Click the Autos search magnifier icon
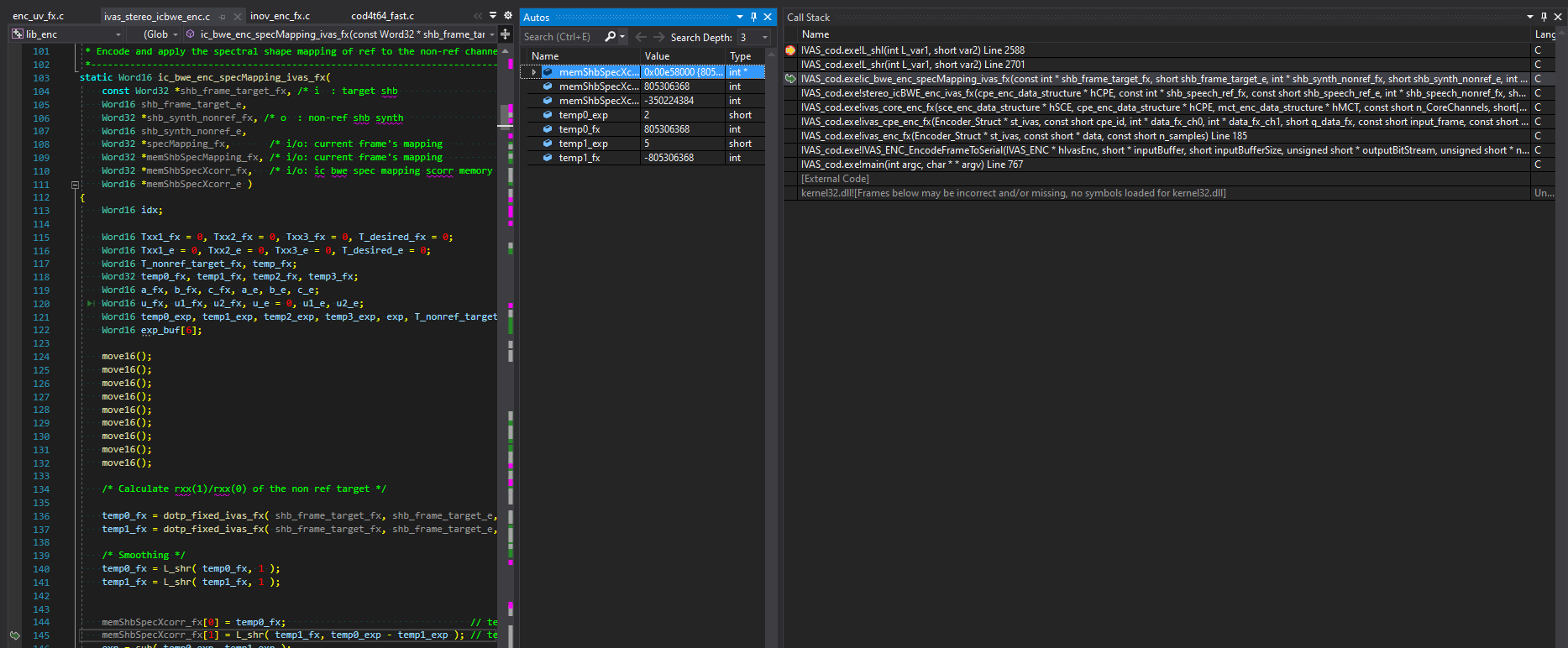This screenshot has height=648, width=1568. (611, 37)
